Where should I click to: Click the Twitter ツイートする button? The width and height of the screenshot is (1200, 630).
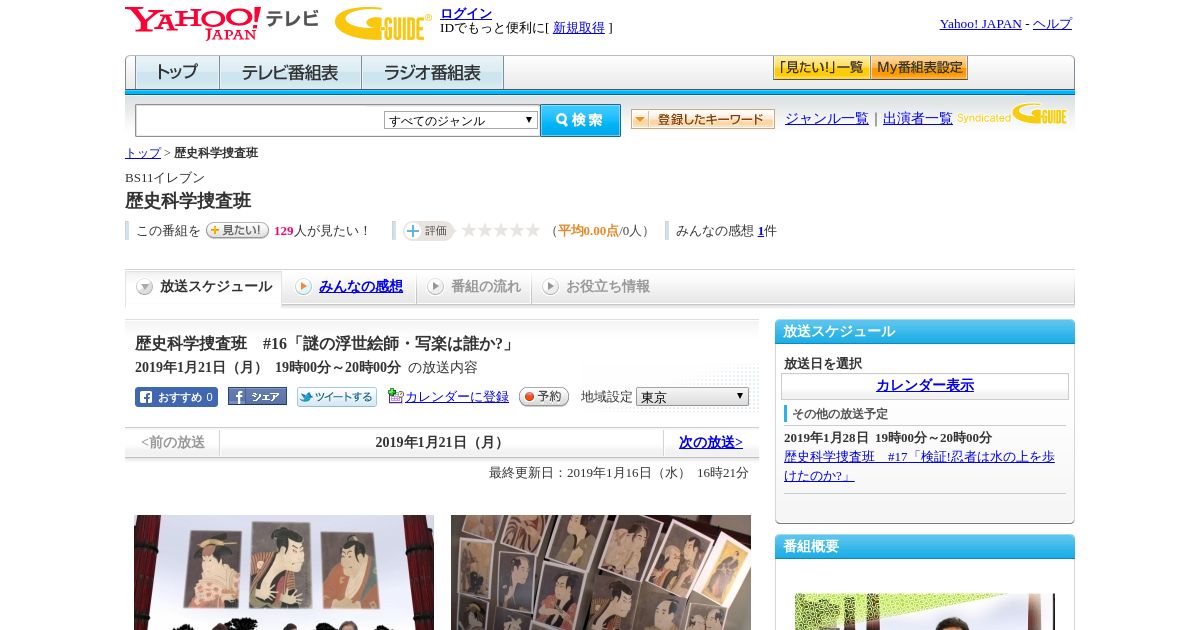click(337, 397)
